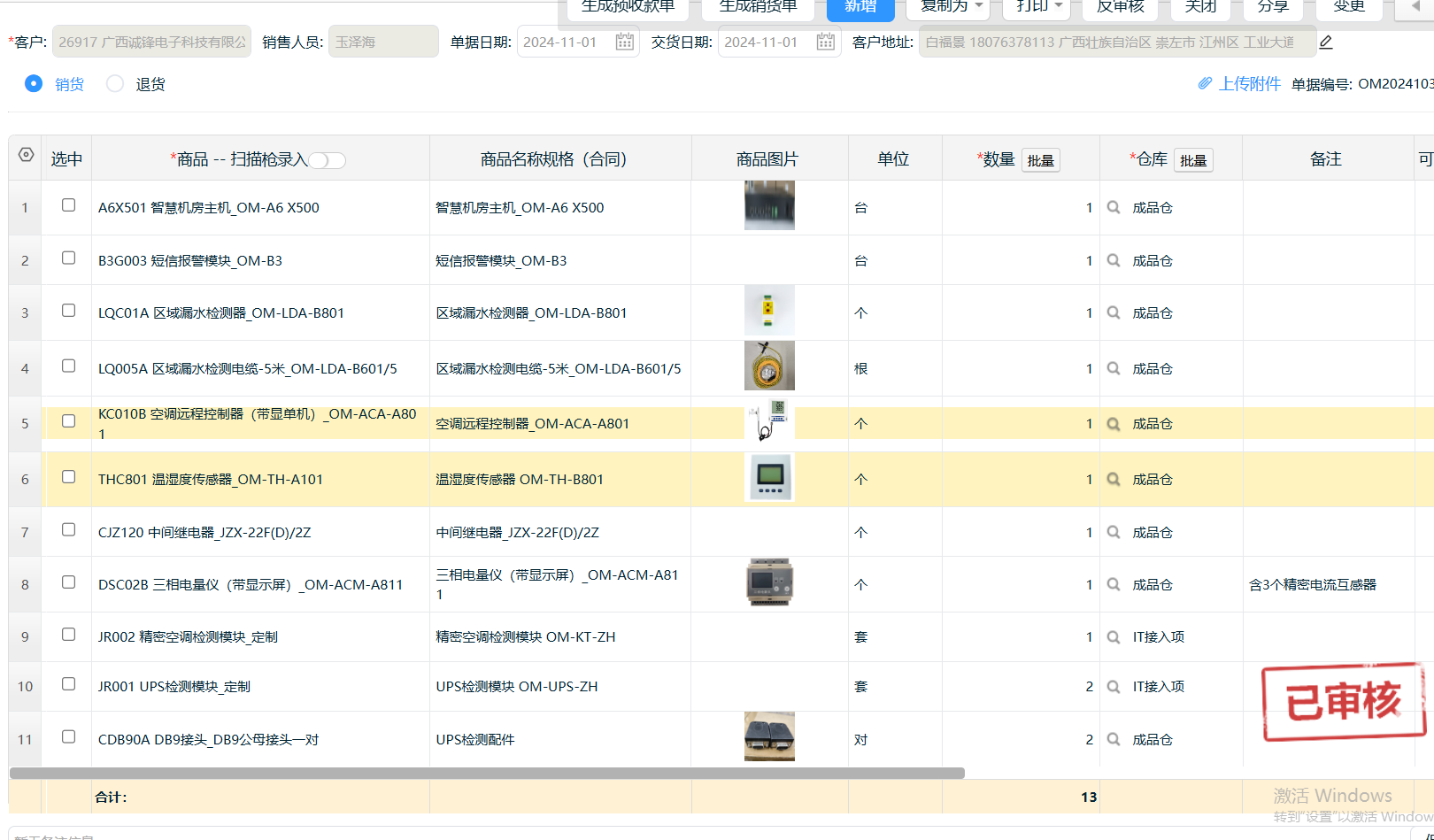Check the box for LQ005A row
The image size is (1434, 840).
68,366
